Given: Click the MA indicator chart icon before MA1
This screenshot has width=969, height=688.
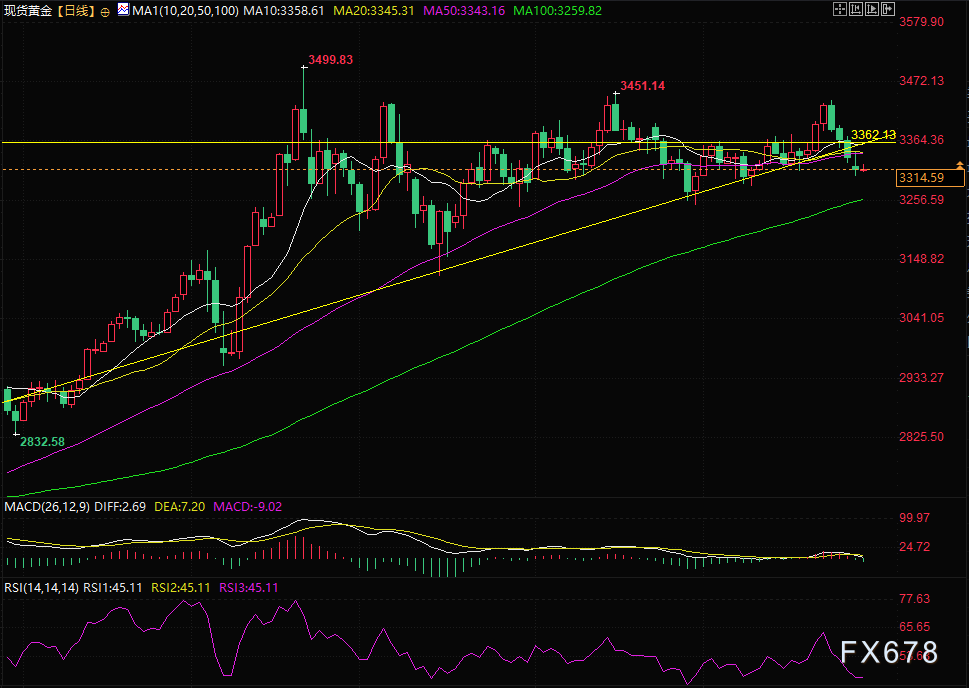Looking at the screenshot, I should click(x=123, y=10).
